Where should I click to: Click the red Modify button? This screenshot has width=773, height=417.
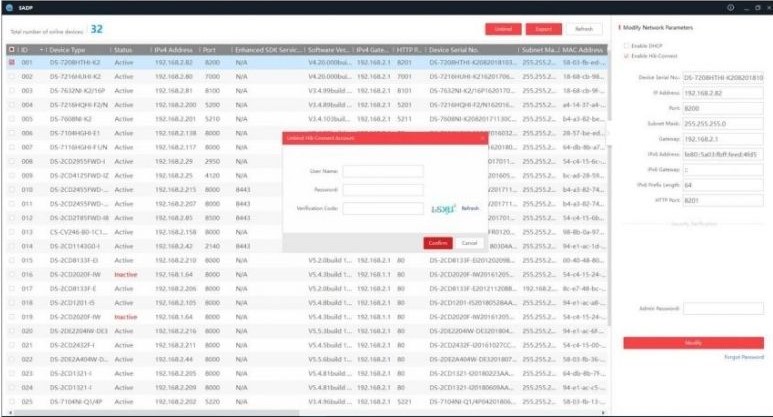(693, 343)
